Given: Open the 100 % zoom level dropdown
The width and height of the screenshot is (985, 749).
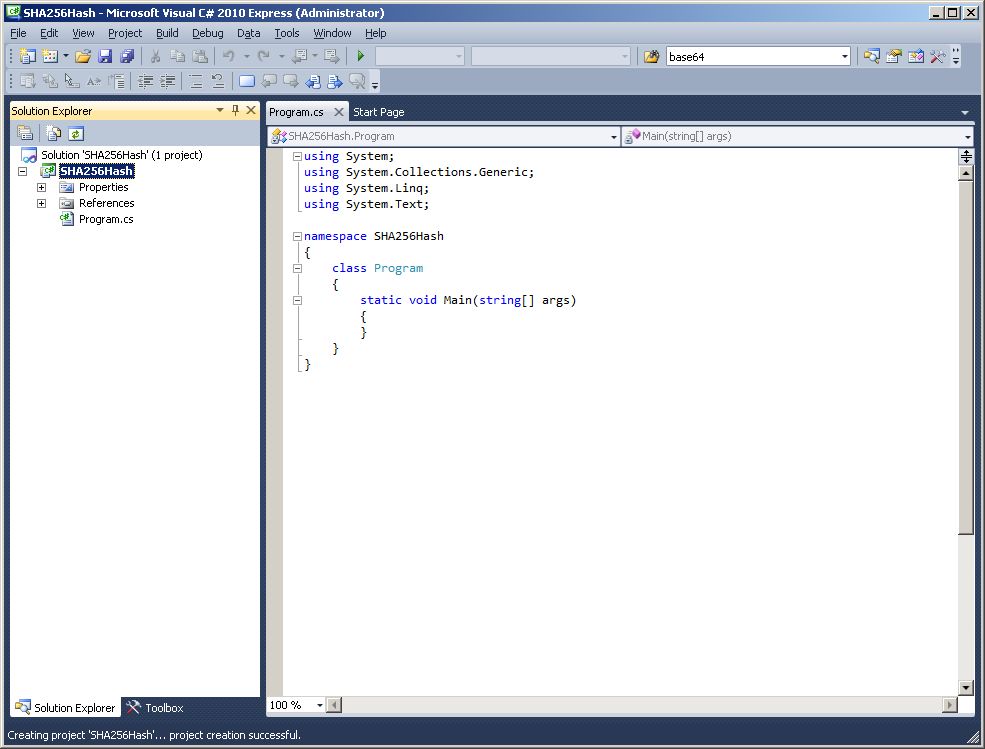Looking at the screenshot, I should 320,705.
